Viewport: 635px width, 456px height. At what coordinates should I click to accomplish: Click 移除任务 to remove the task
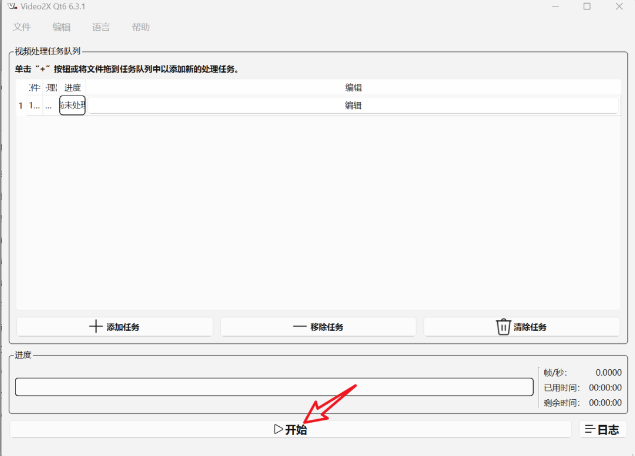pos(318,327)
